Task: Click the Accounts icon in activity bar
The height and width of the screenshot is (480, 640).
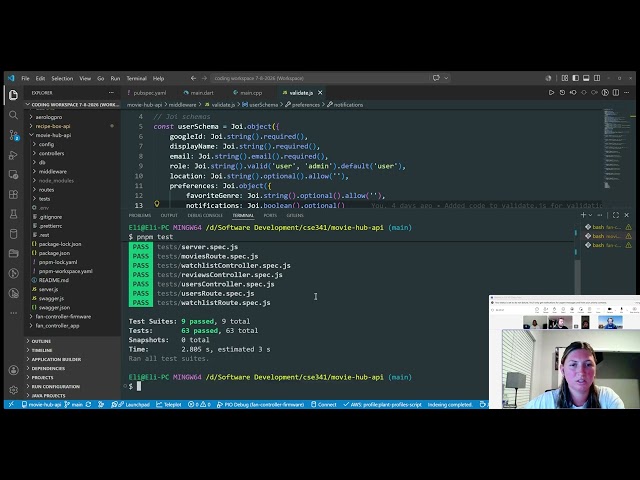Action: [x=13, y=370]
